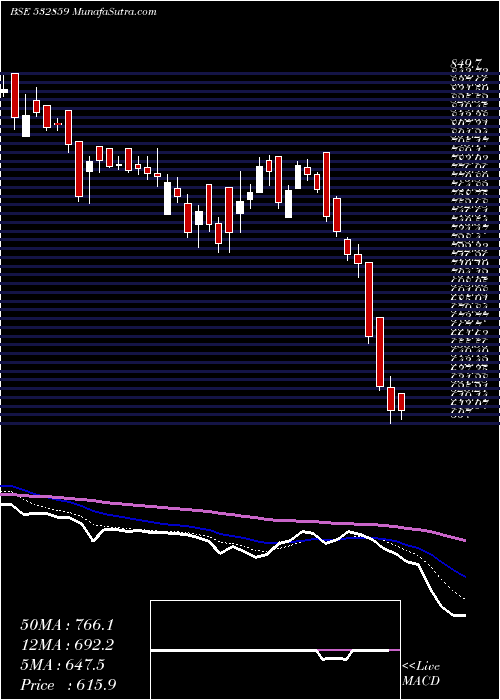Click the rightmost red candlestick
Image resolution: width=500 pixels, height=700 pixels.
click(401, 402)
